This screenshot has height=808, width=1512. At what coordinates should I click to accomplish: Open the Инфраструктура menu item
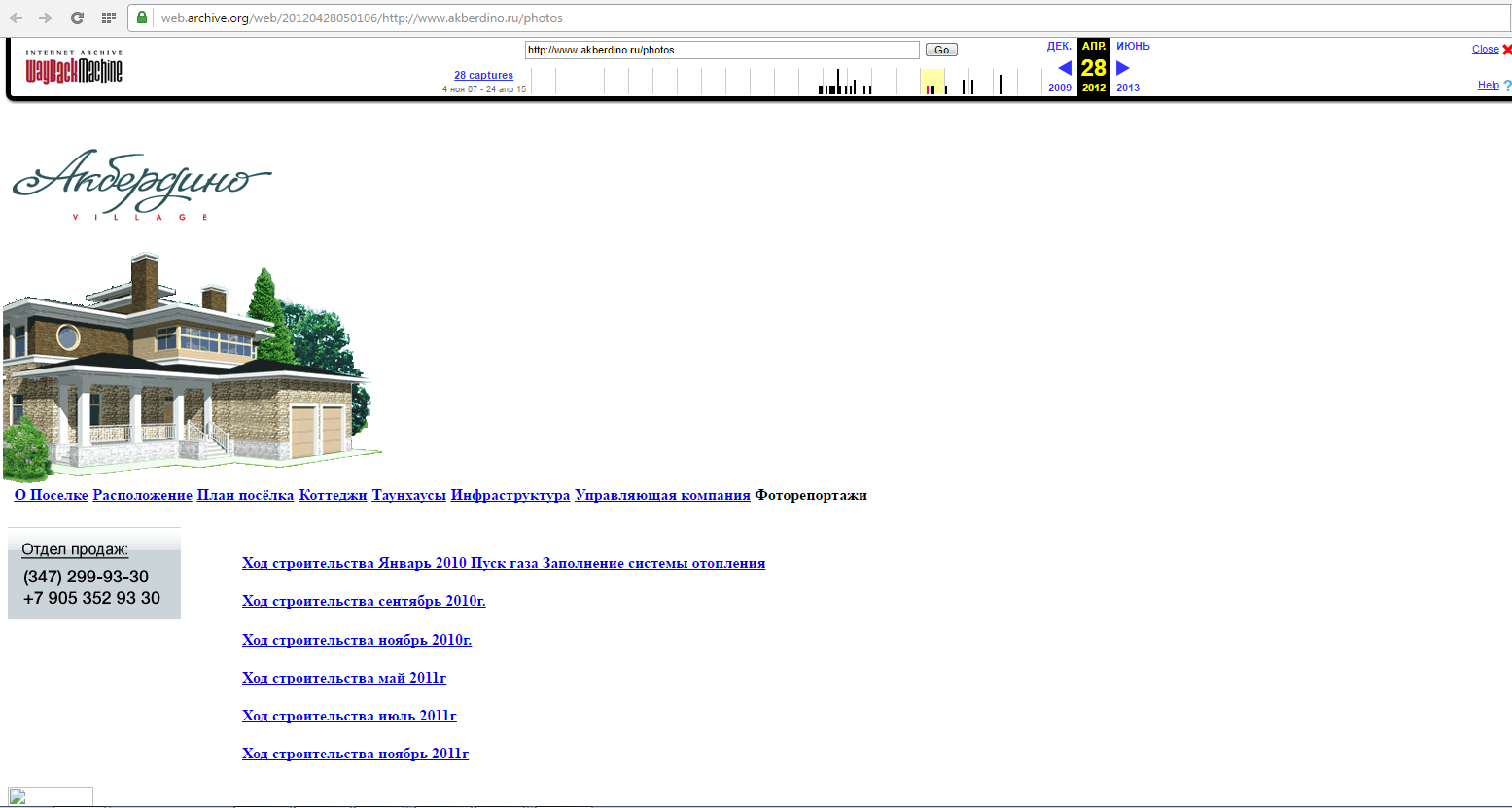510,495
